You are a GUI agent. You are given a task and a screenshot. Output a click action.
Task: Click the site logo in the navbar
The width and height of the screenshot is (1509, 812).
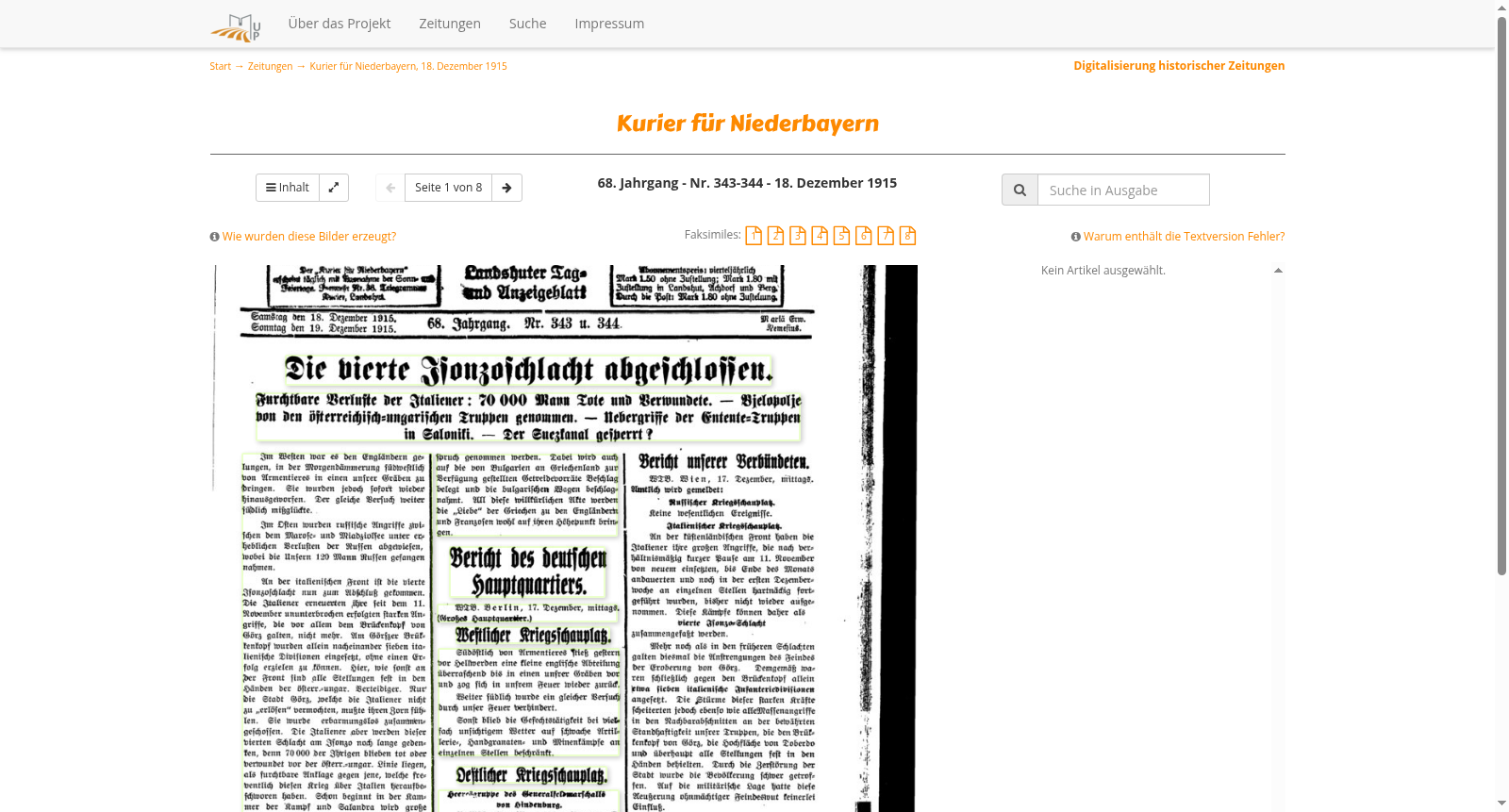235,26
